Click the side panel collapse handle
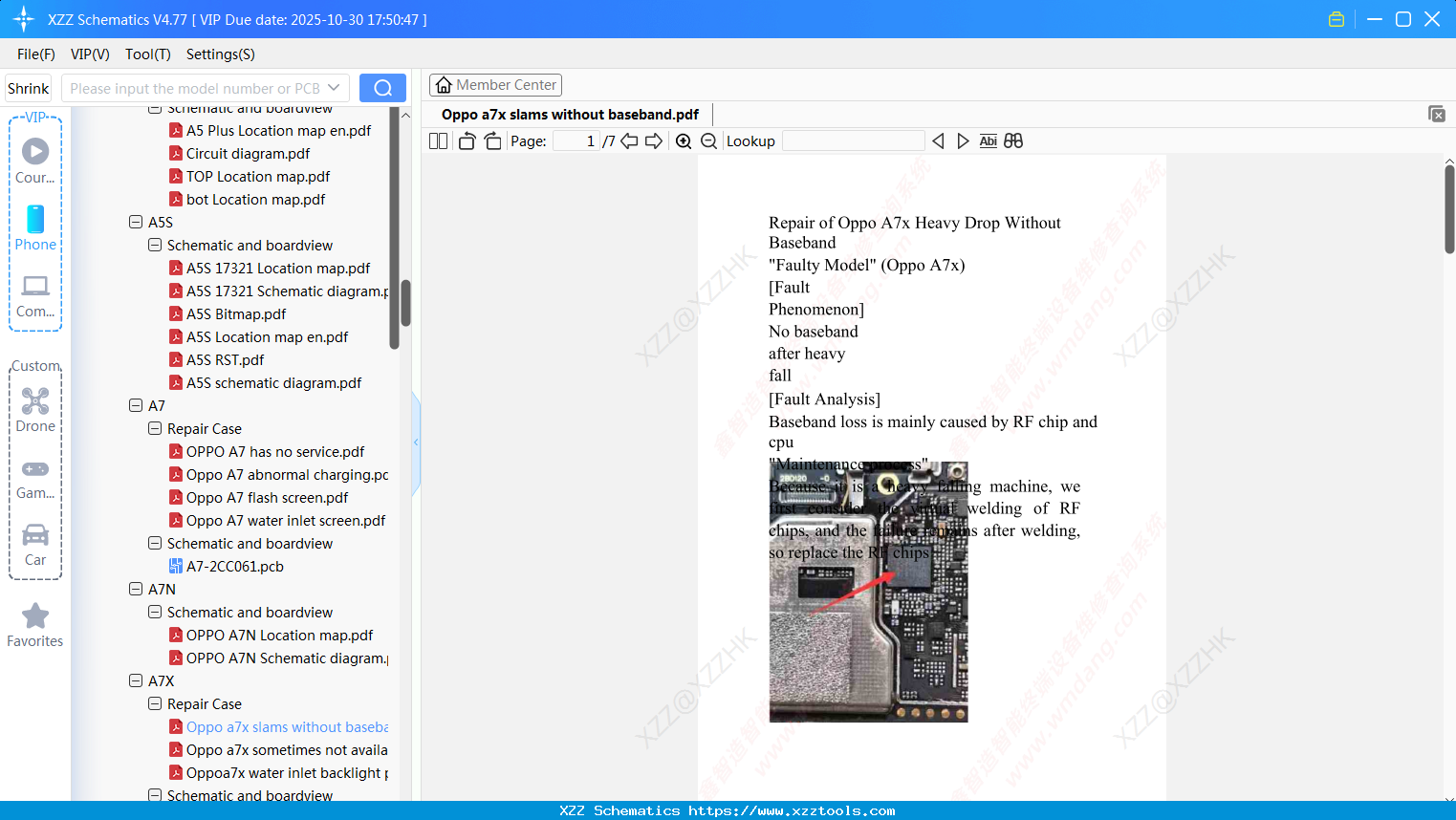Viewport: 1456px width, 820px height. pos(416,442)
